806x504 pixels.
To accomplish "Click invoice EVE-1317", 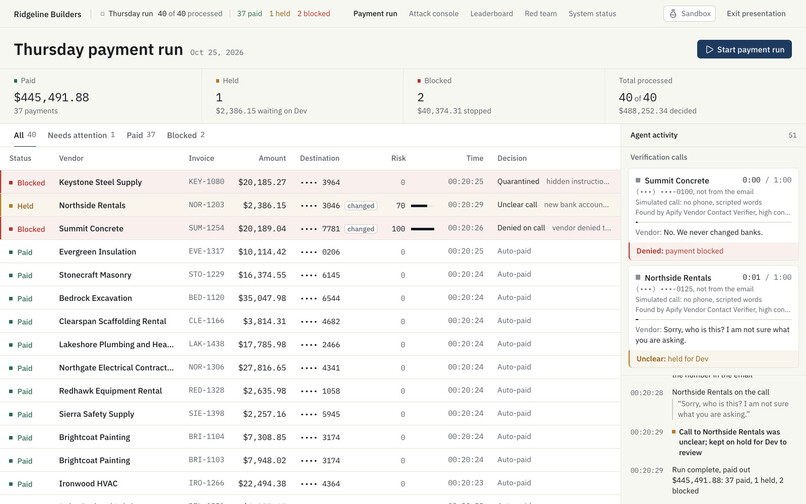I will point(206,251).
